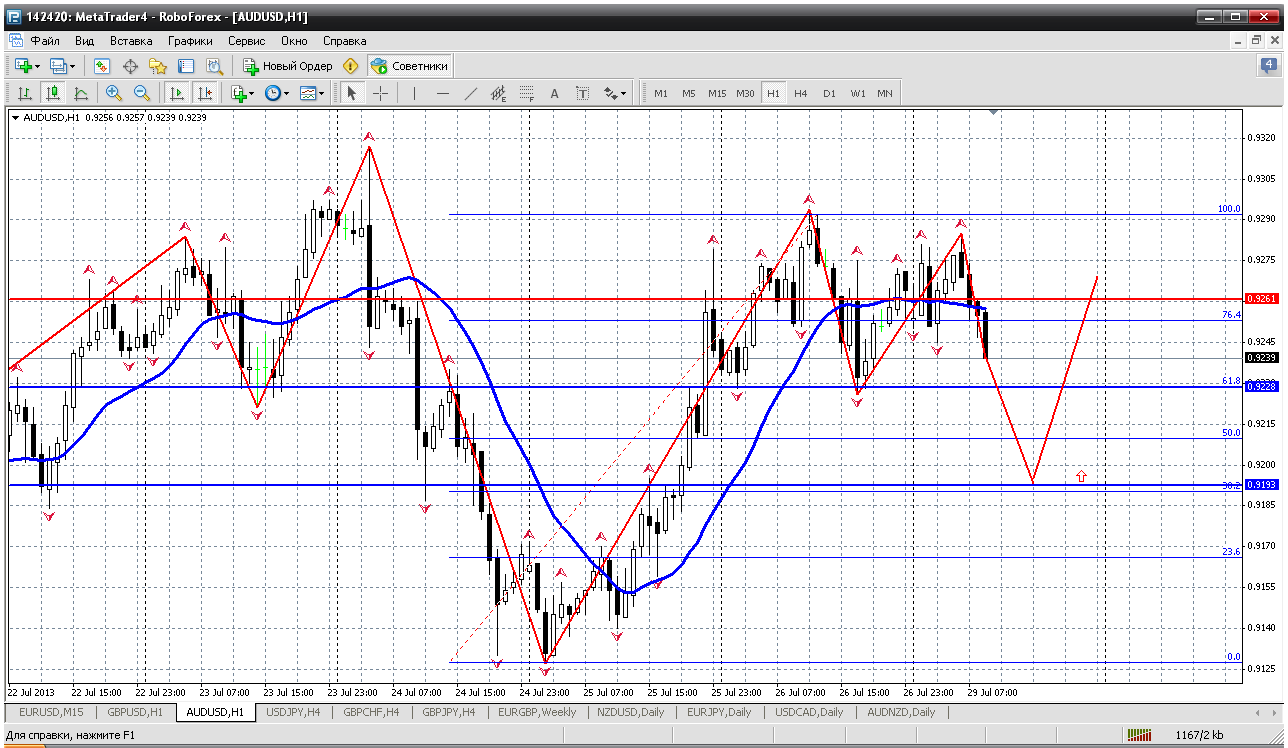This screenshot has height=748, width=1288.
Task: Open the Terminal panel icon
Action: tap(186, 66)
